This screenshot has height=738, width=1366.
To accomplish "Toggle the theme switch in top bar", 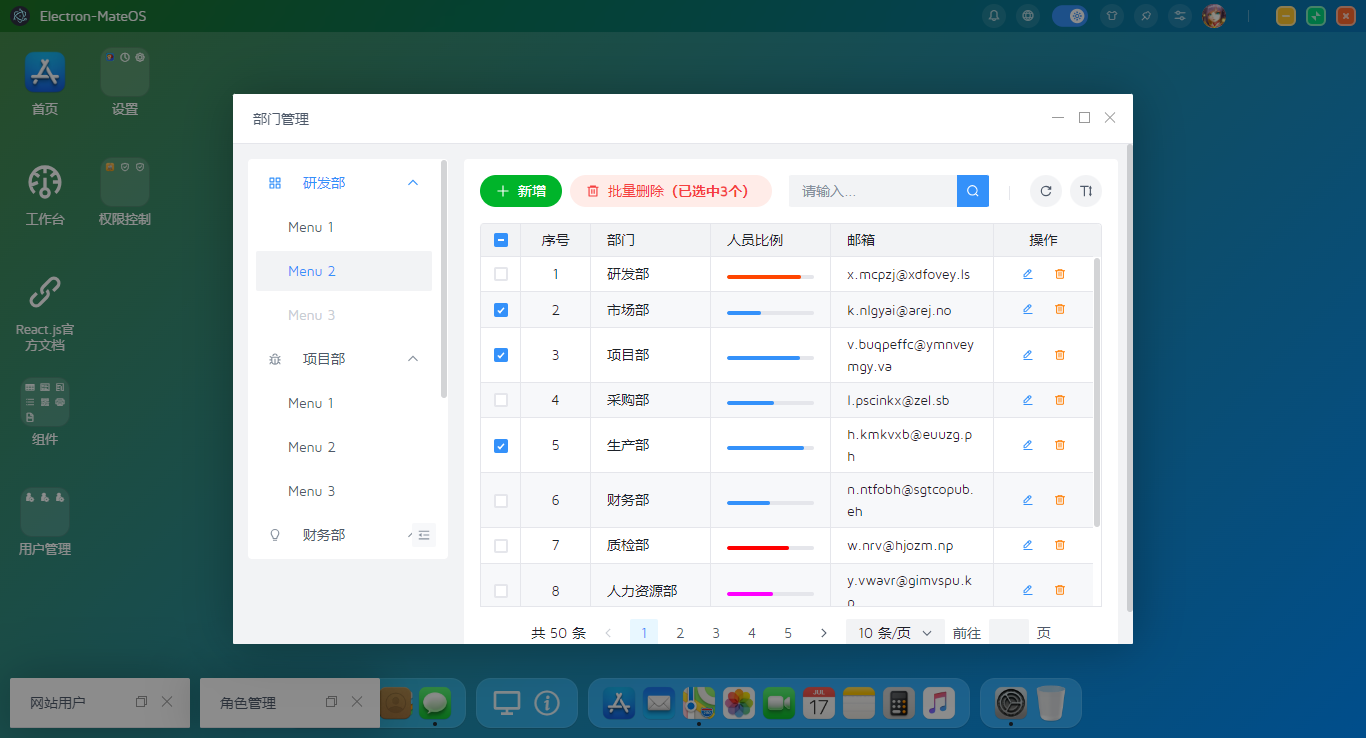I will (1070, 16).
